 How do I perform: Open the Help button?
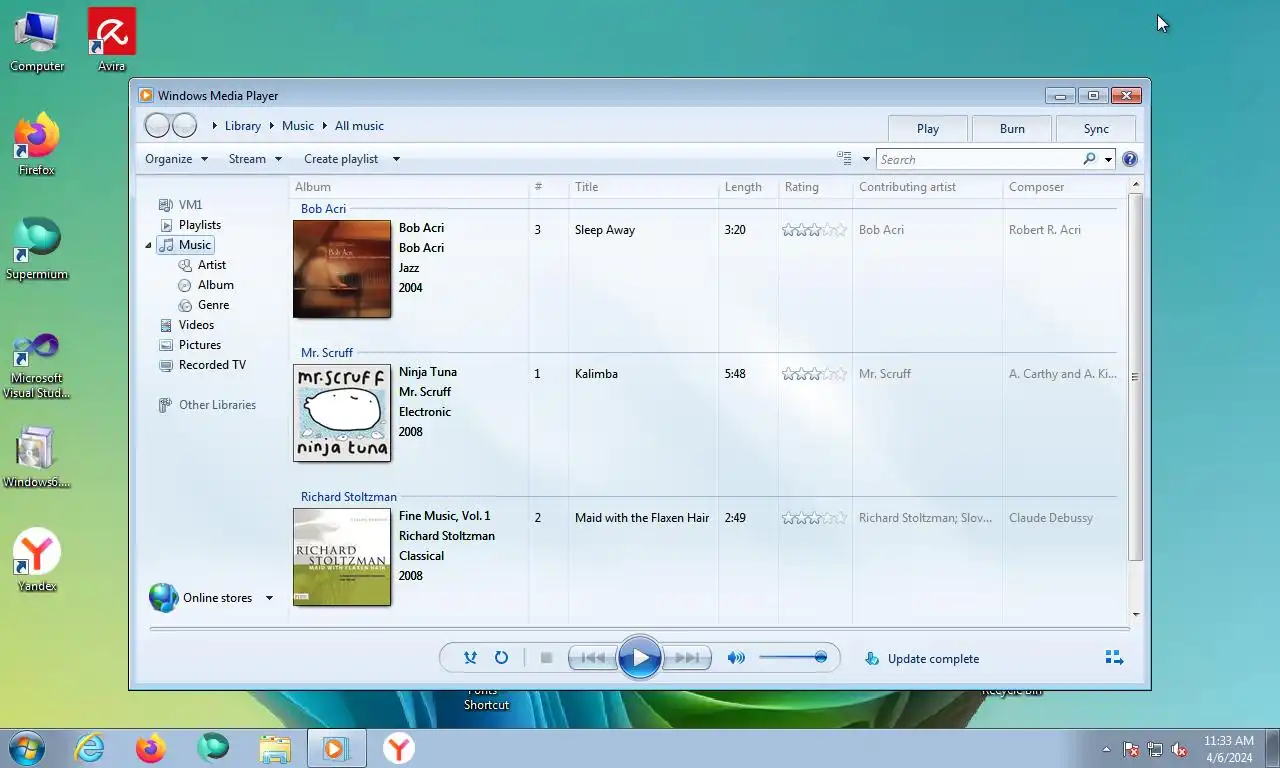tap(1130, 159)
